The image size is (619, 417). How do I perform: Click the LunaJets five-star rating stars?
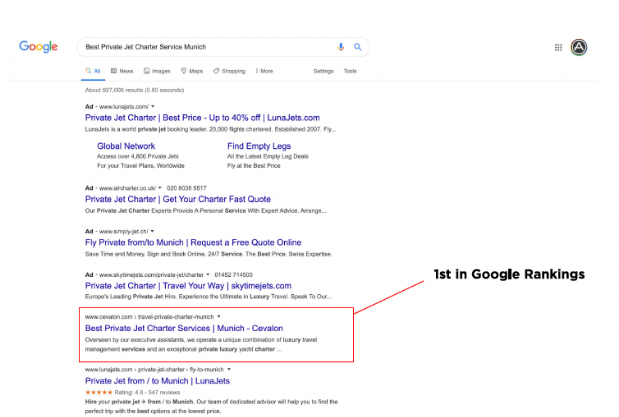pos(99,392)
